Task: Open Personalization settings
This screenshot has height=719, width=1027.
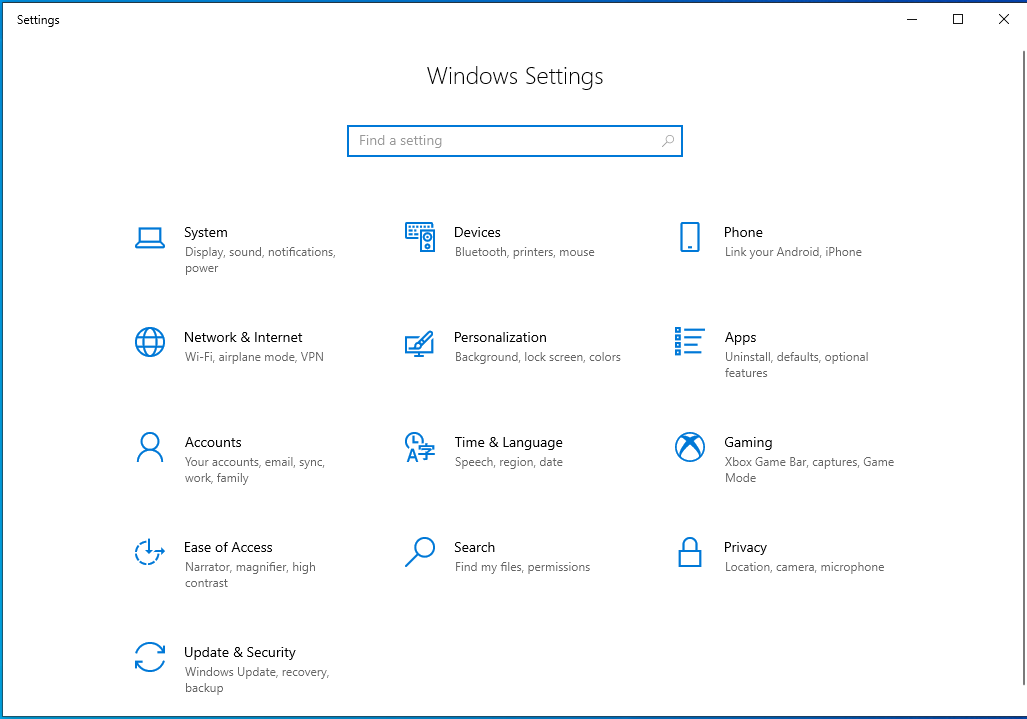Action: [500, 337]
